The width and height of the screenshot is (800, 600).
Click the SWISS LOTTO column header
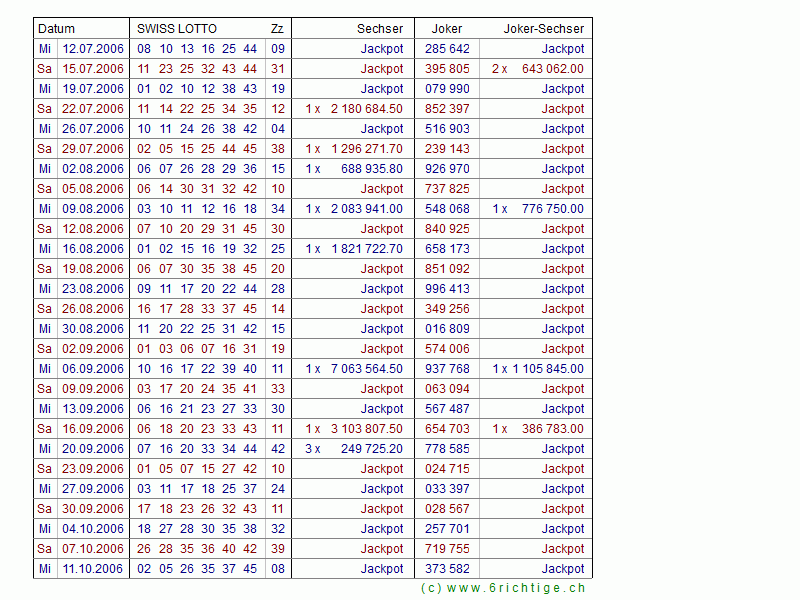click(x=176, y=29)
